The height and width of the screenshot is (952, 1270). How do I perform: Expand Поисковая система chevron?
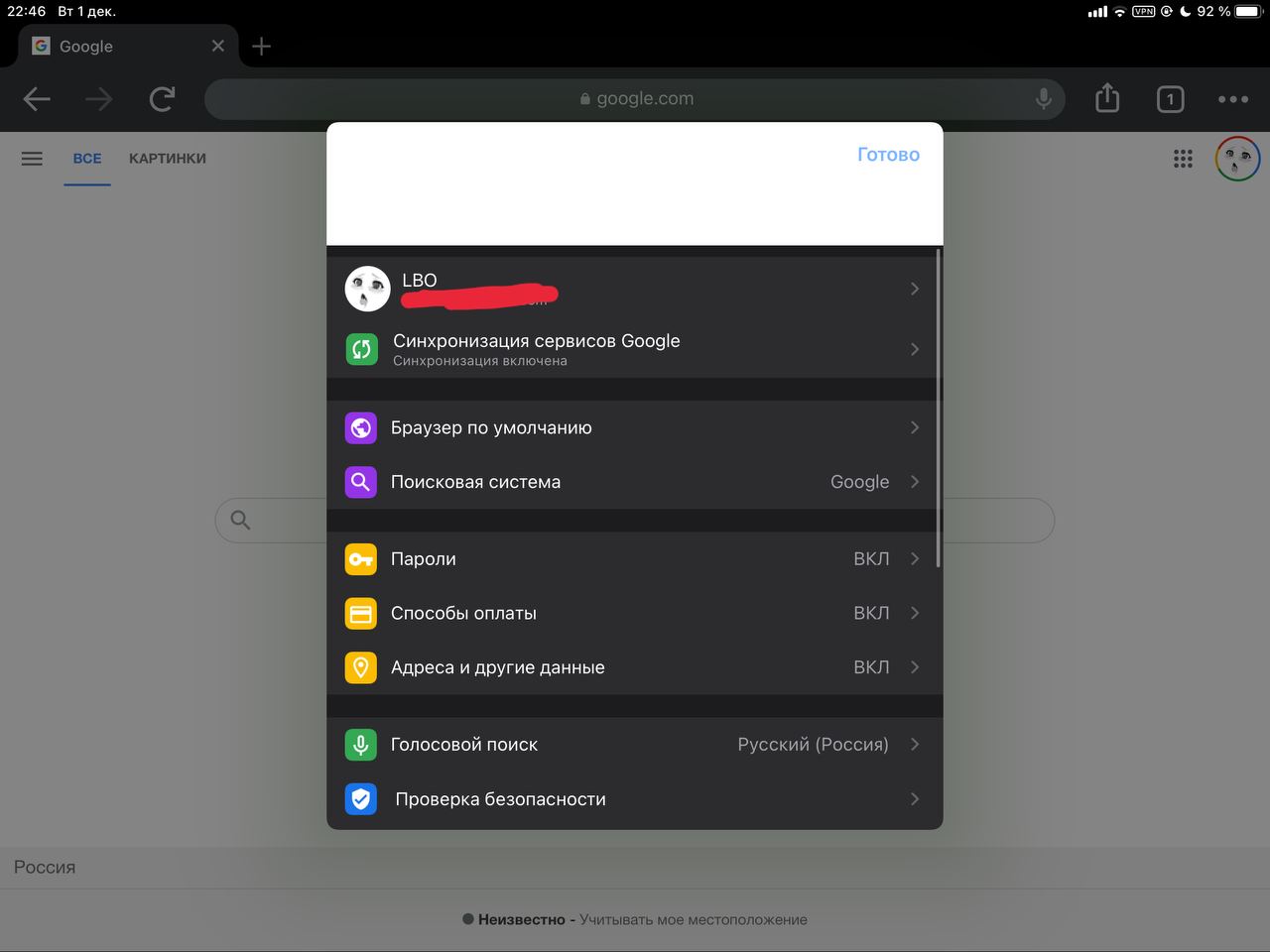(x=915, y=482)
